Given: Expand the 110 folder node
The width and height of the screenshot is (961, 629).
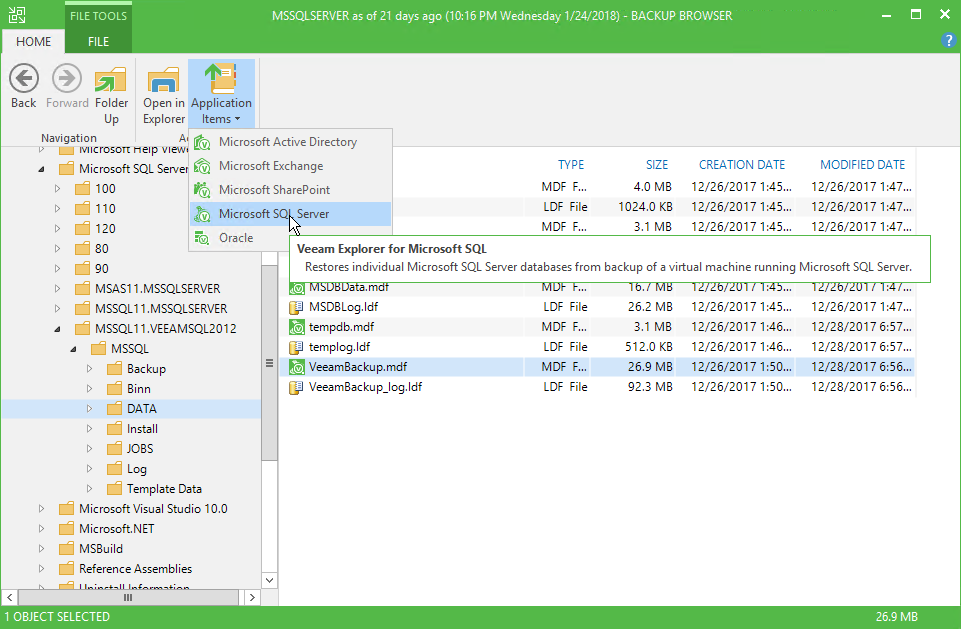Looking at the screenshot, I should click(x=57, y=208).
